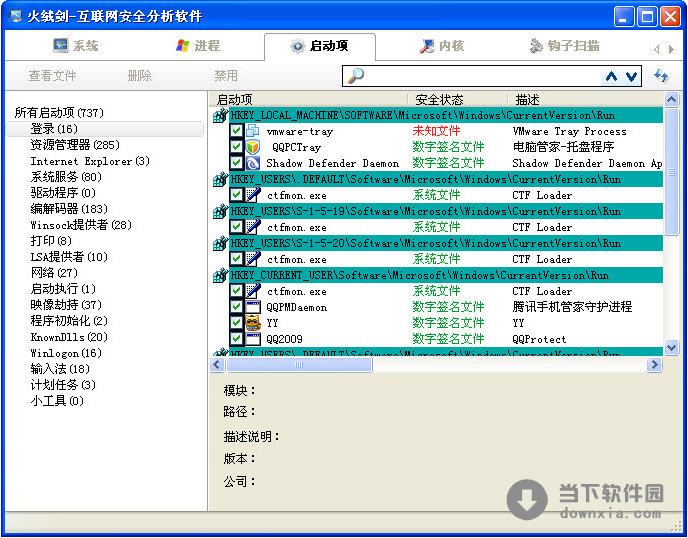Screen dimensions: 688x538
Task: Click the horizontal scroll-right arrow
Action: pos(655,364)
